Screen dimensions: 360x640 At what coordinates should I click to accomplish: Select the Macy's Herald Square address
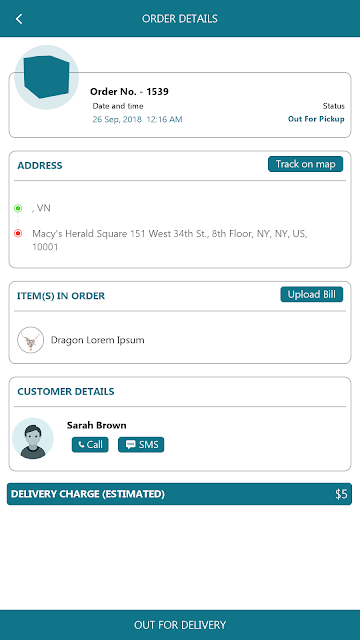pyautogui.click(x=170, y=240)
